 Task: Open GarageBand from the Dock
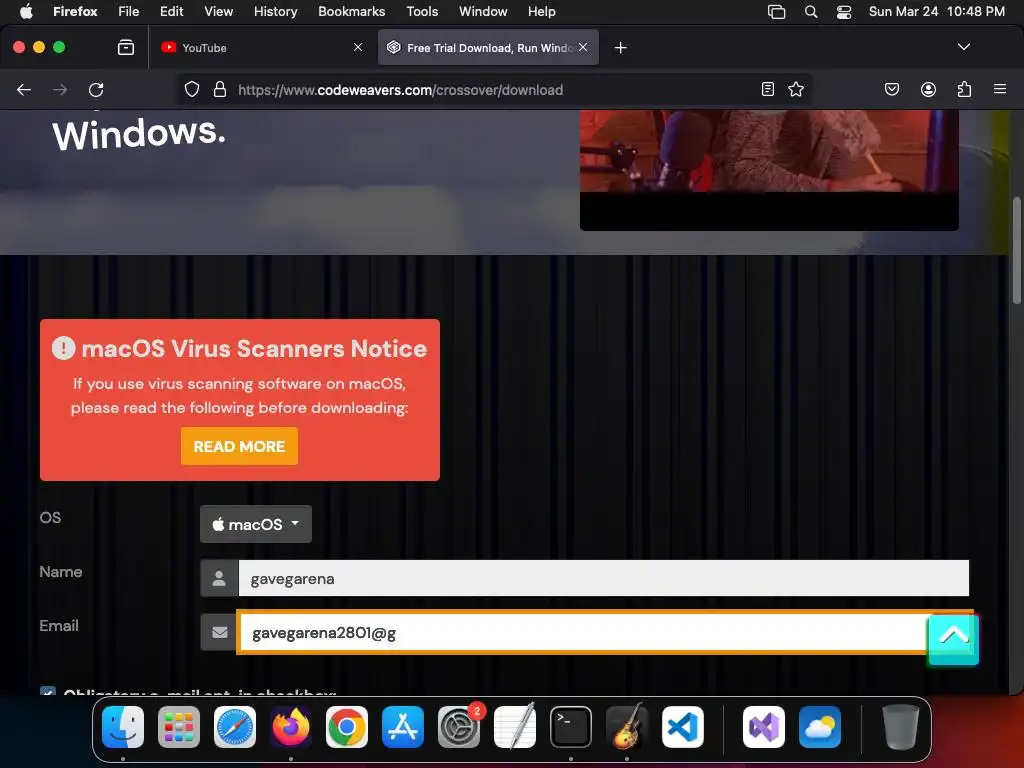click(627, 727)
